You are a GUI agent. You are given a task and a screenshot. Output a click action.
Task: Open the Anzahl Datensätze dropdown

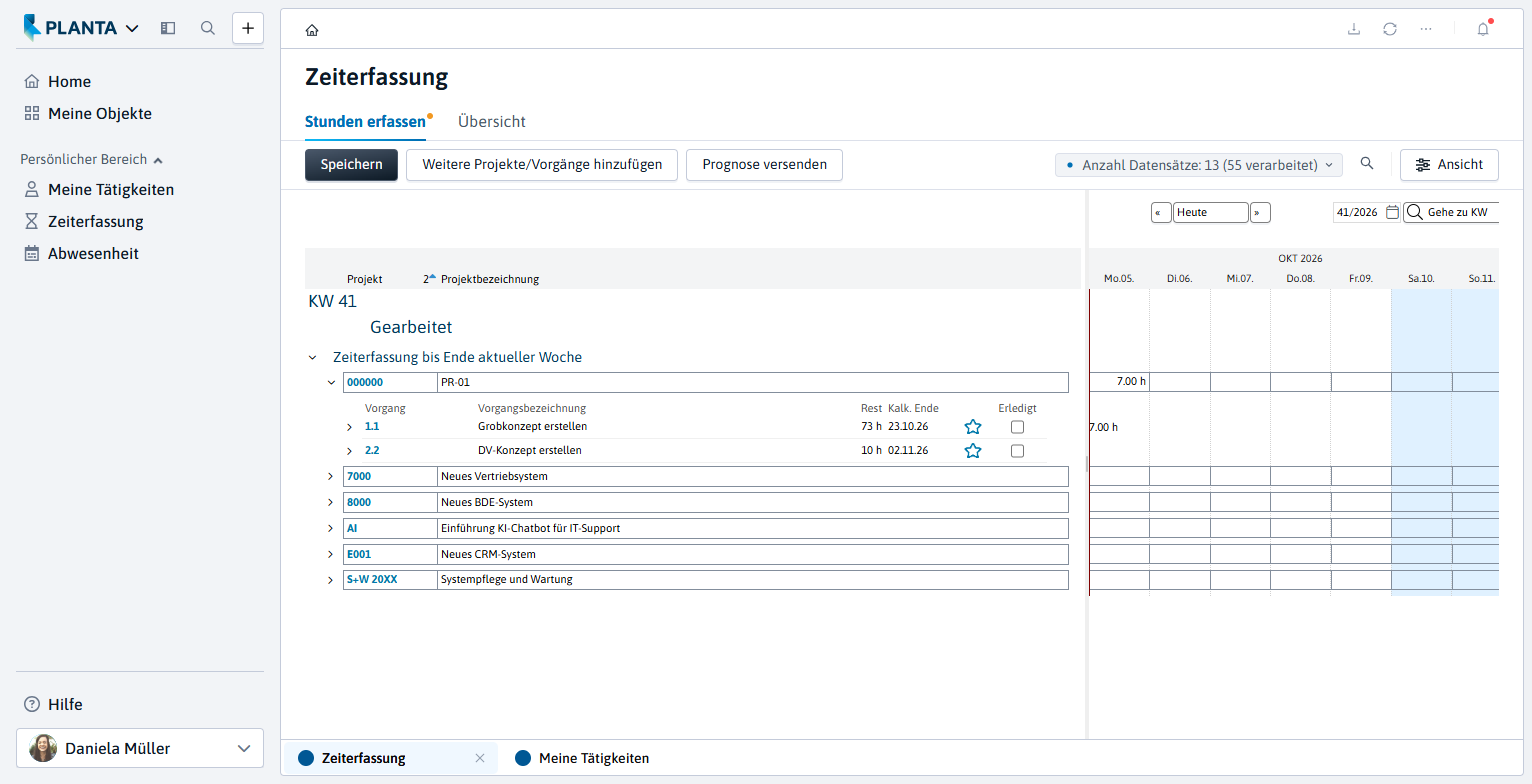tap(1199, 165)
